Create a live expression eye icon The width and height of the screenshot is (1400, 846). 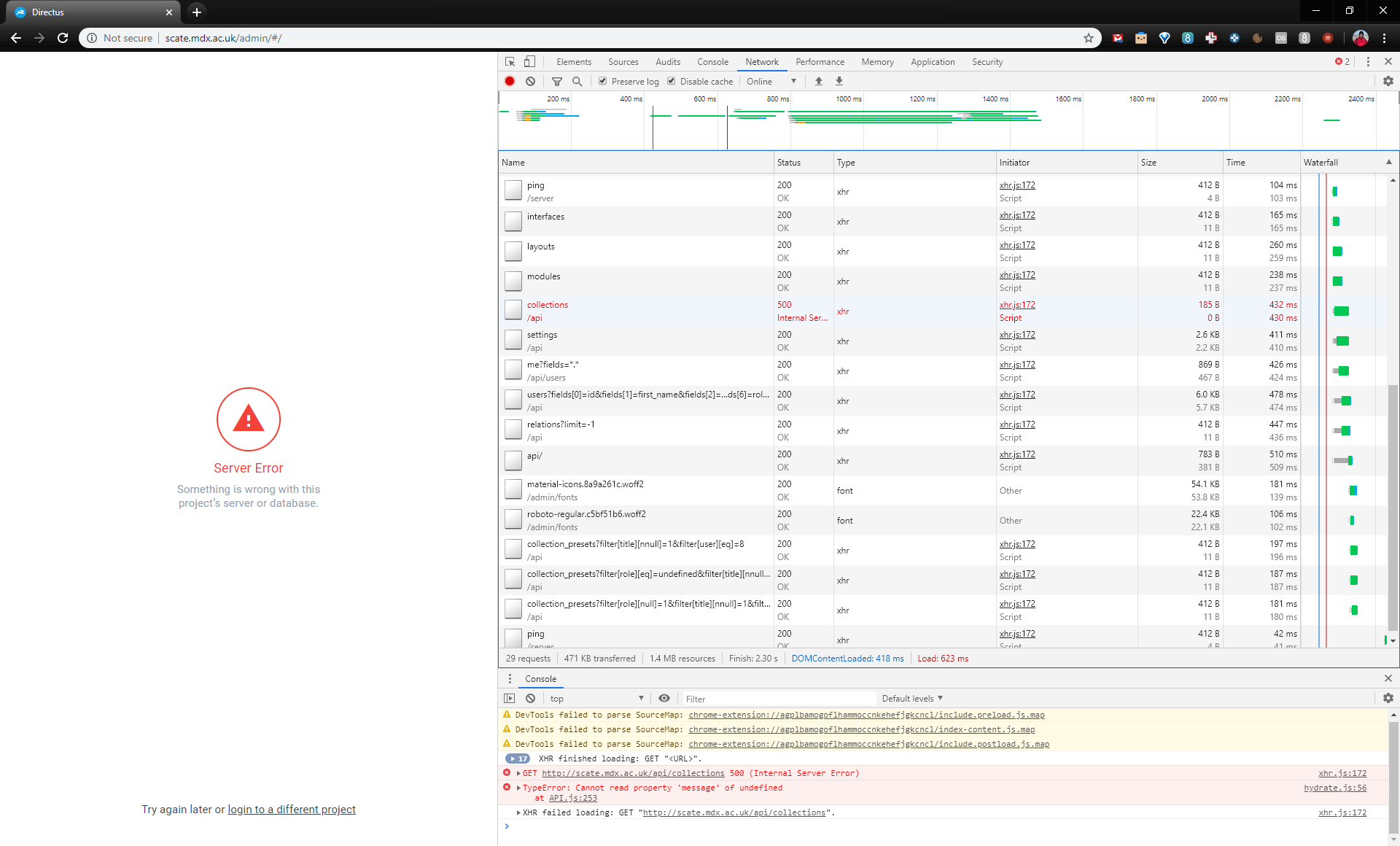pyautogui.click(x=664, y=698)
